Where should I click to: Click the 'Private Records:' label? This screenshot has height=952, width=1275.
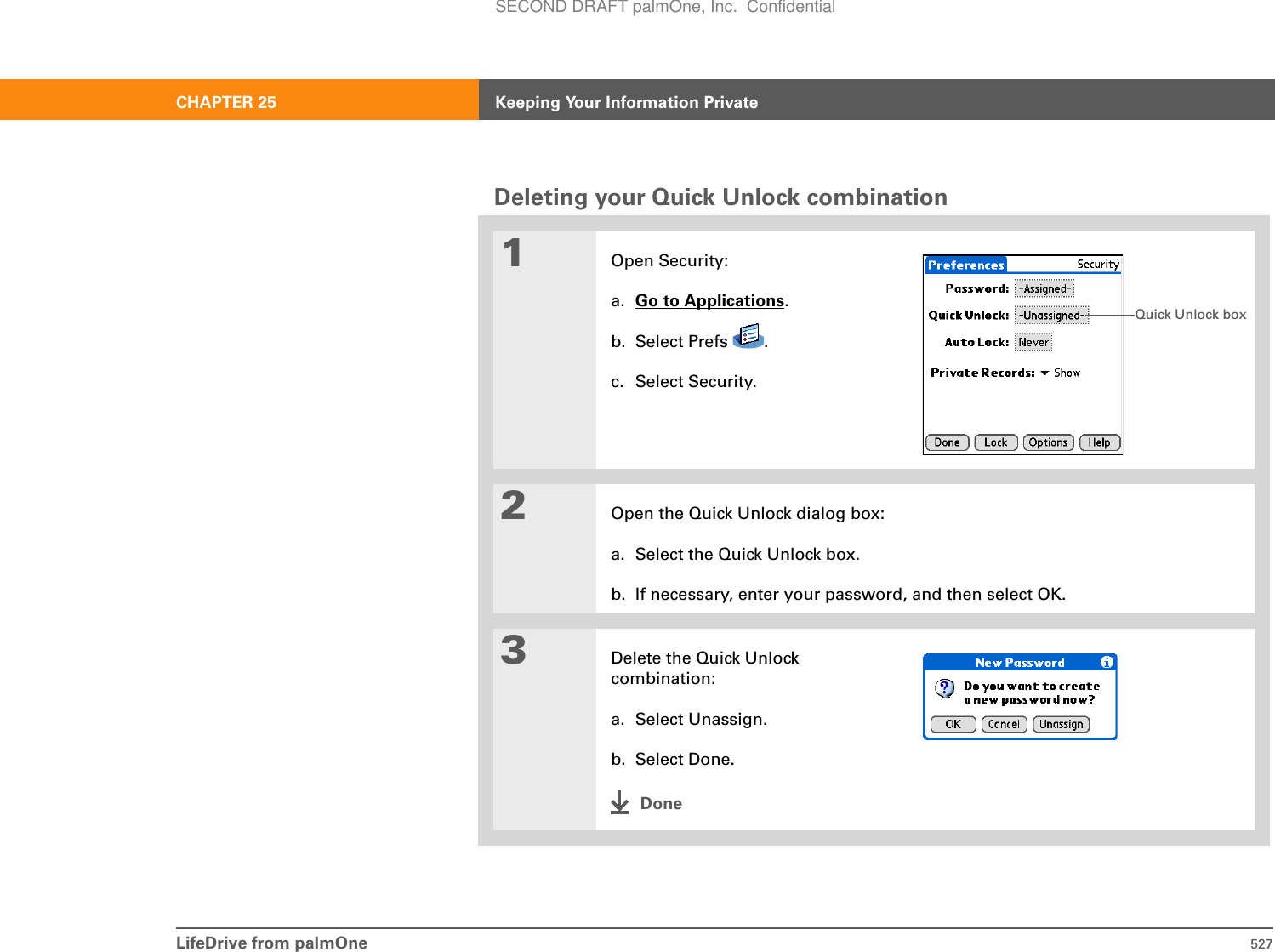click(982, 373)
